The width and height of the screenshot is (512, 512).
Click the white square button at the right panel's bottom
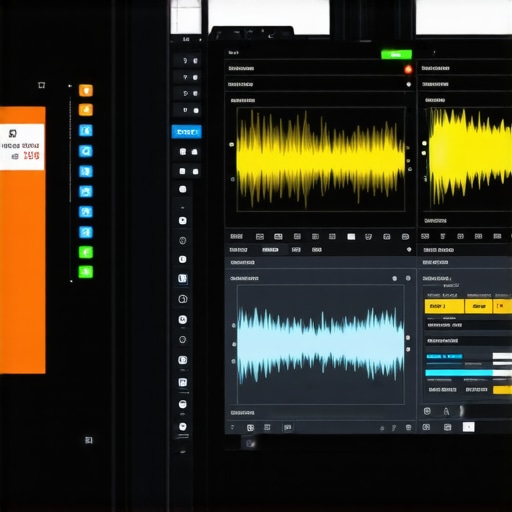coord(468,427)
